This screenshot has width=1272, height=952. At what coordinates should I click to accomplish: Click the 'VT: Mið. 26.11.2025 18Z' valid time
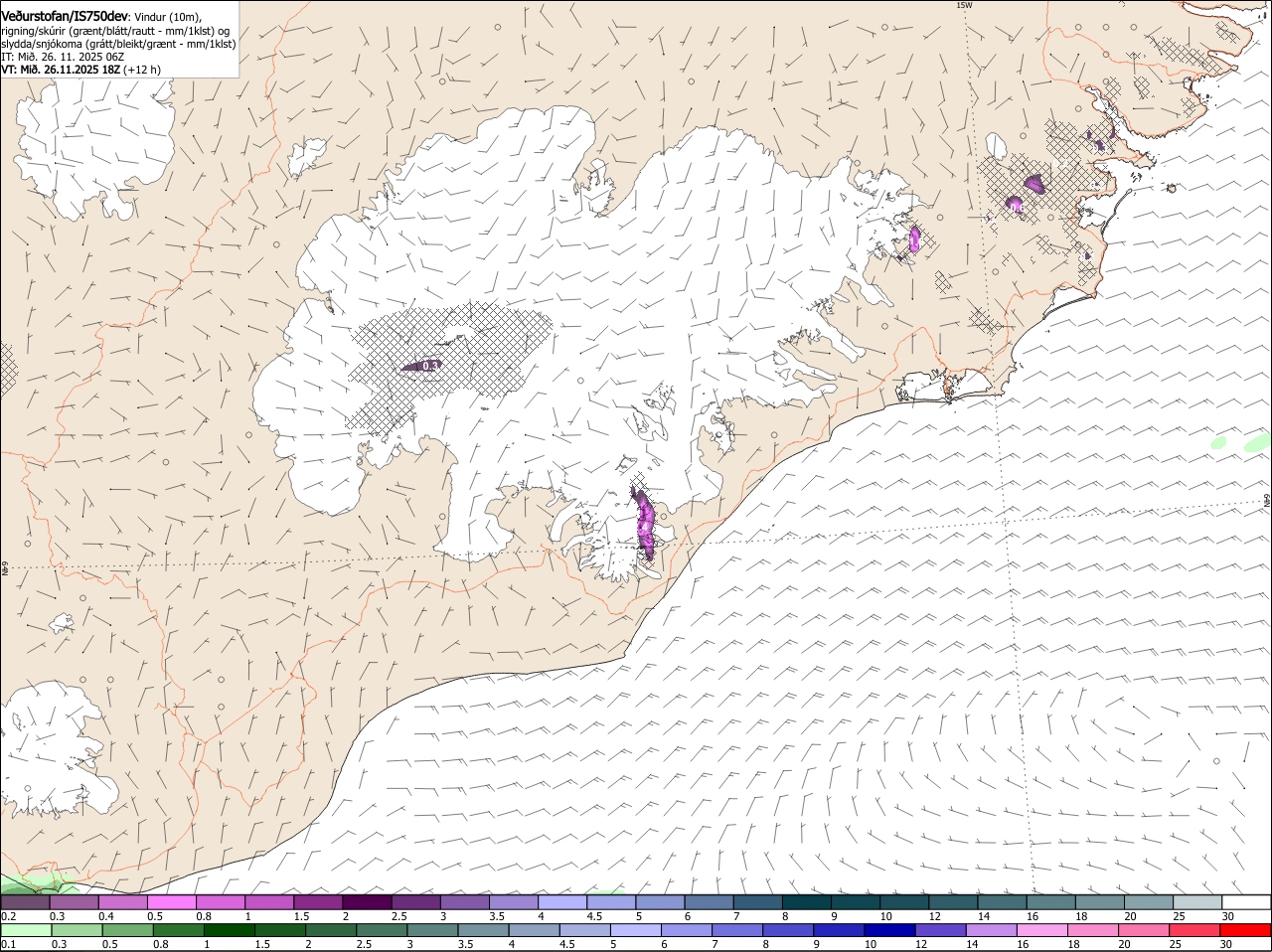pyautogui.click(x=61, y=70)
